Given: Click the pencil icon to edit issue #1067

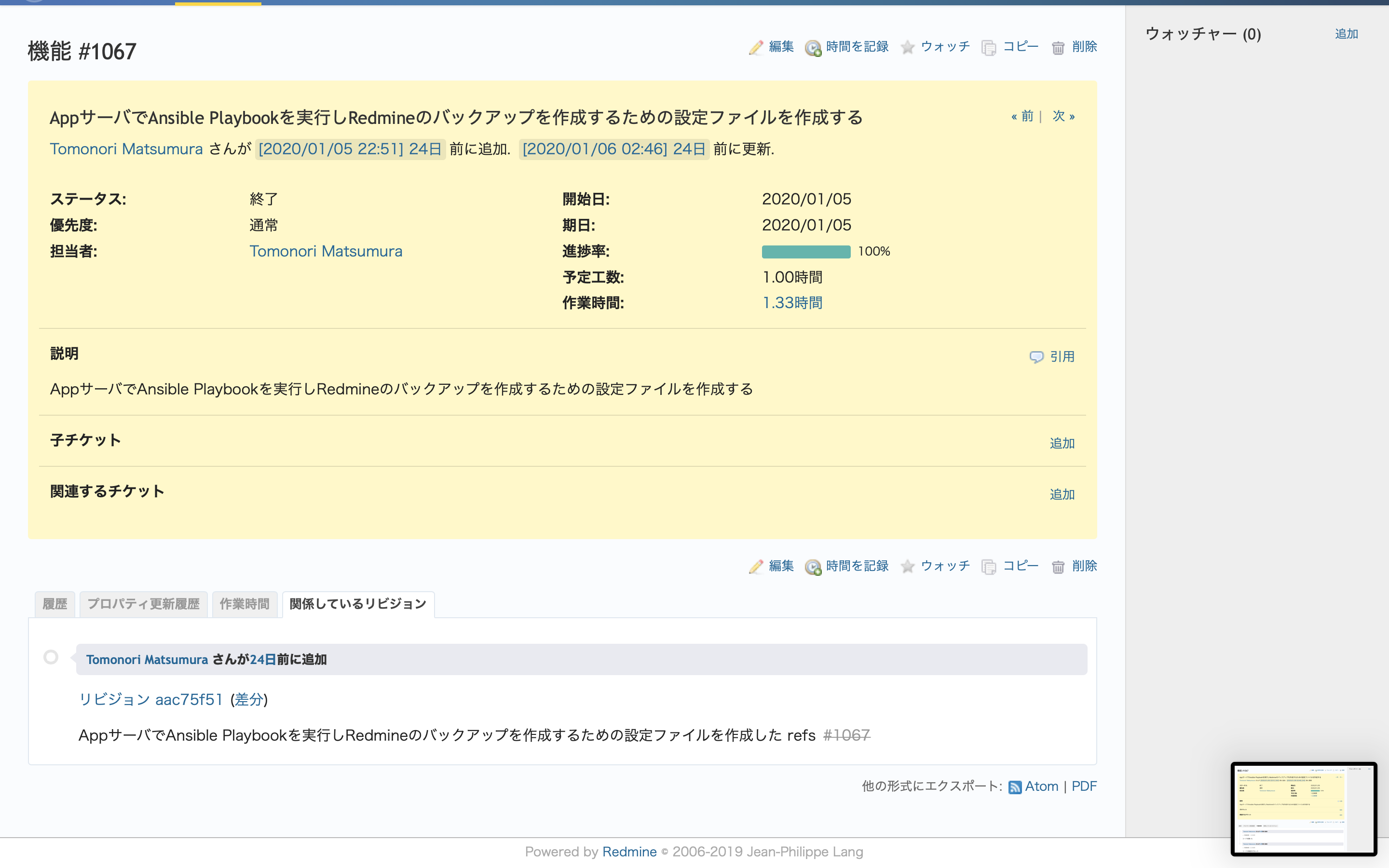Looking at the screenshot, I should pos(756,48).
